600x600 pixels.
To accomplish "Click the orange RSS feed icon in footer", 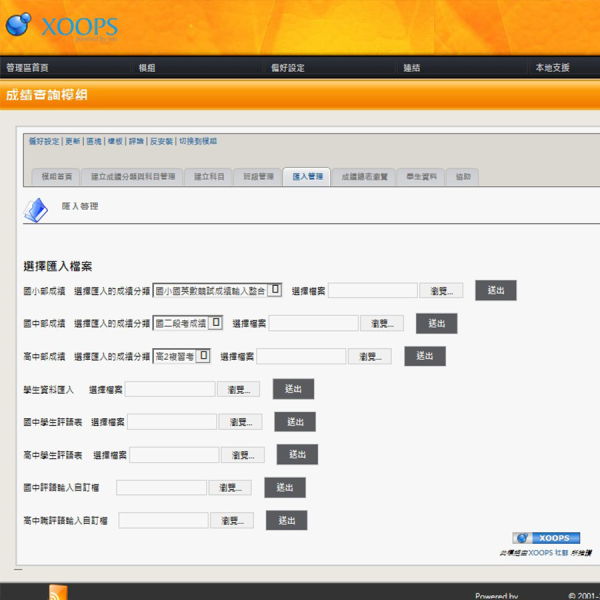I will tap(58, 592).
